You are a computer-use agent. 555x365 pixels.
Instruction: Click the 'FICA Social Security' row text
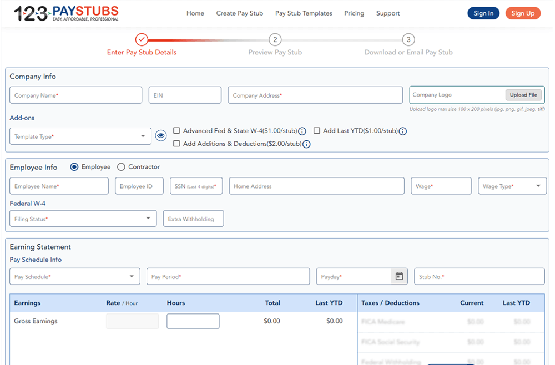point(390,342)
